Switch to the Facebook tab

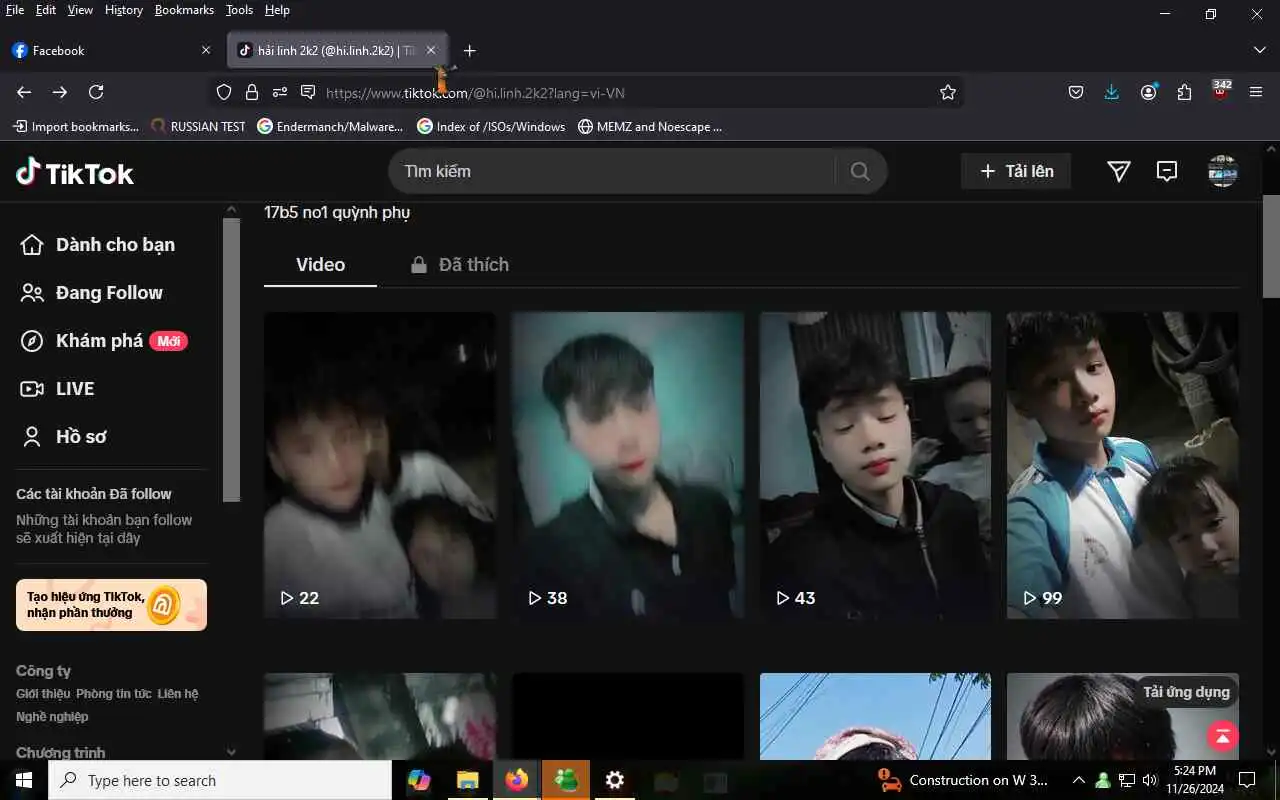click(x=111, y=50)
